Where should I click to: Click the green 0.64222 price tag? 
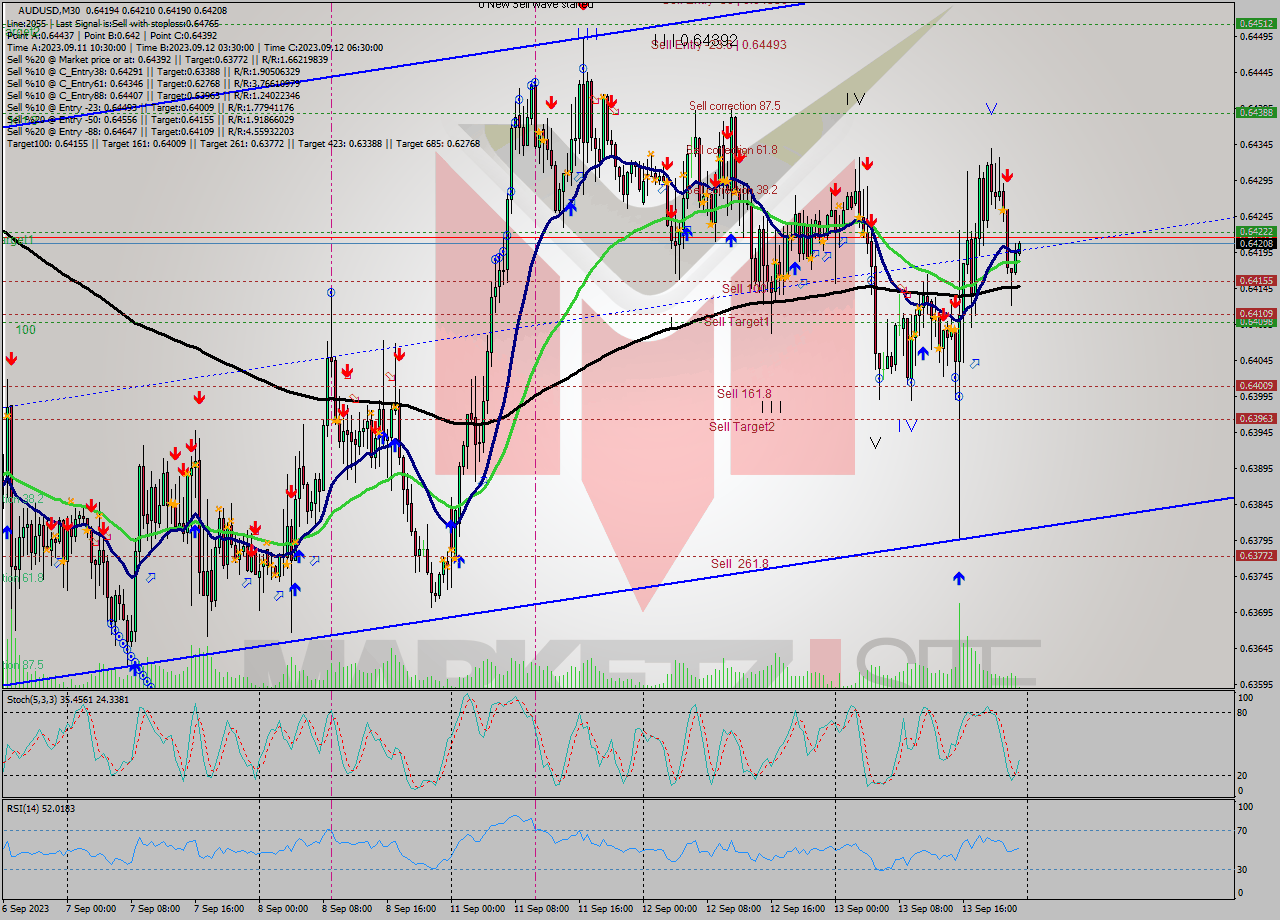1256,232
